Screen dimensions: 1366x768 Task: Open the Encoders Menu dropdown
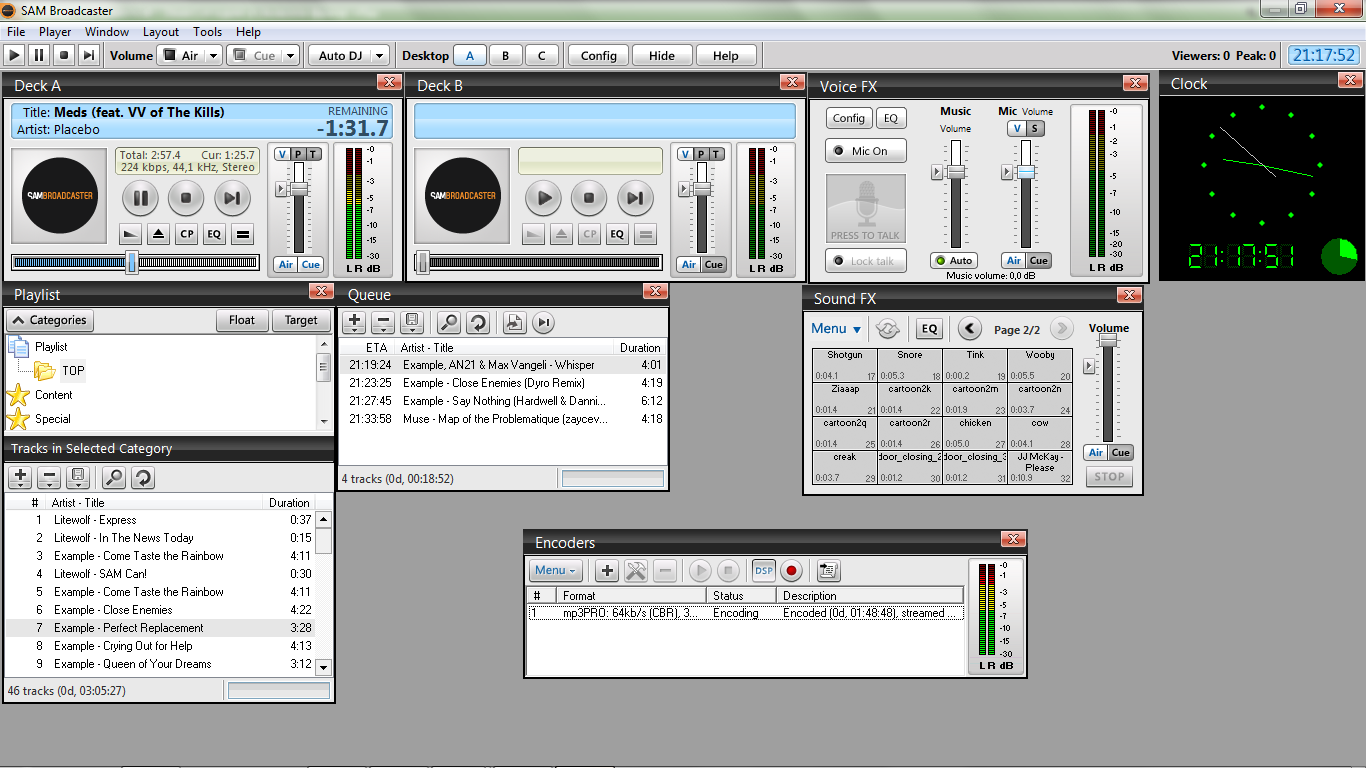[555, 571]
